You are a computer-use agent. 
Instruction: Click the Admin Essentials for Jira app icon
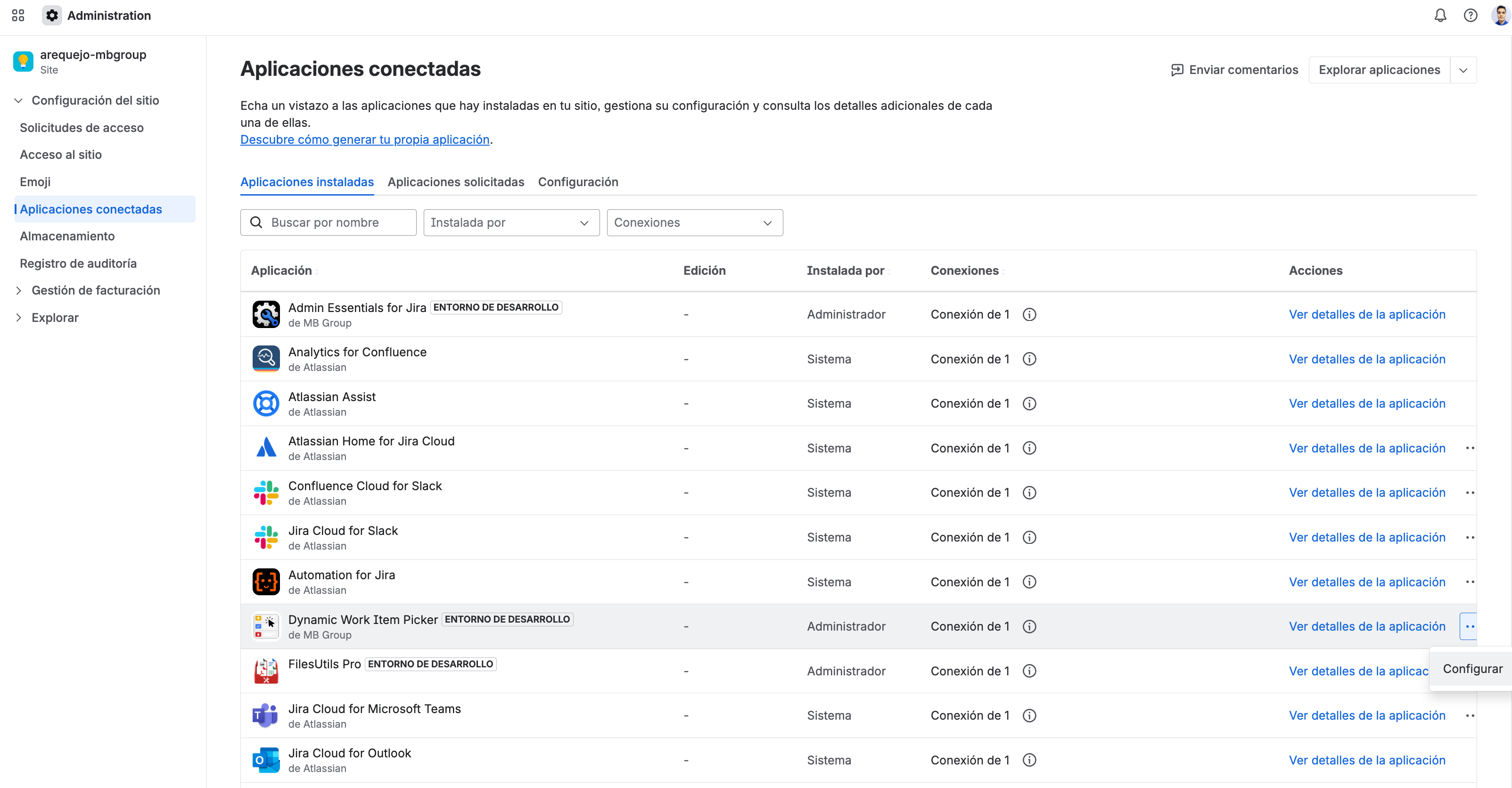coord(266,314)
